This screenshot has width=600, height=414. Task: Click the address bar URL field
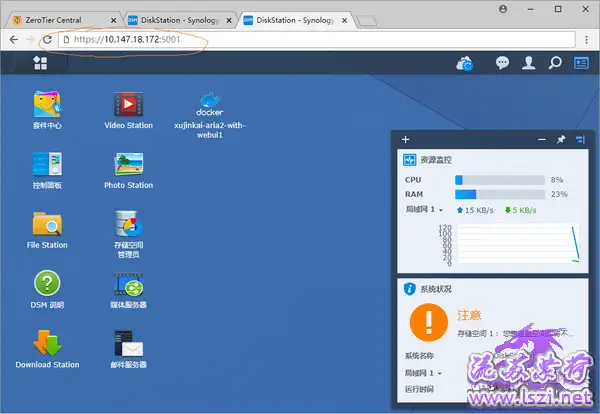coord(317,39)
